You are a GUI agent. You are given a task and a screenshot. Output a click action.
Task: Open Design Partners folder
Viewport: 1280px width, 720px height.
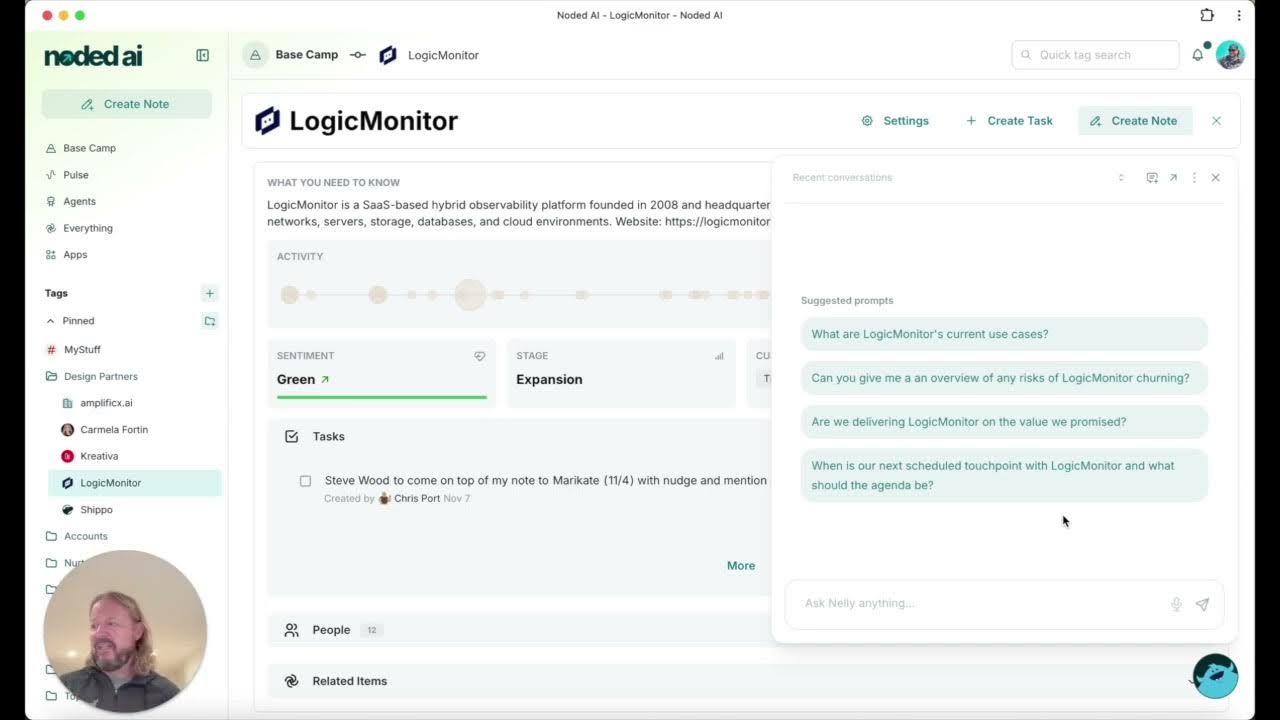click(x=101, y=376)
